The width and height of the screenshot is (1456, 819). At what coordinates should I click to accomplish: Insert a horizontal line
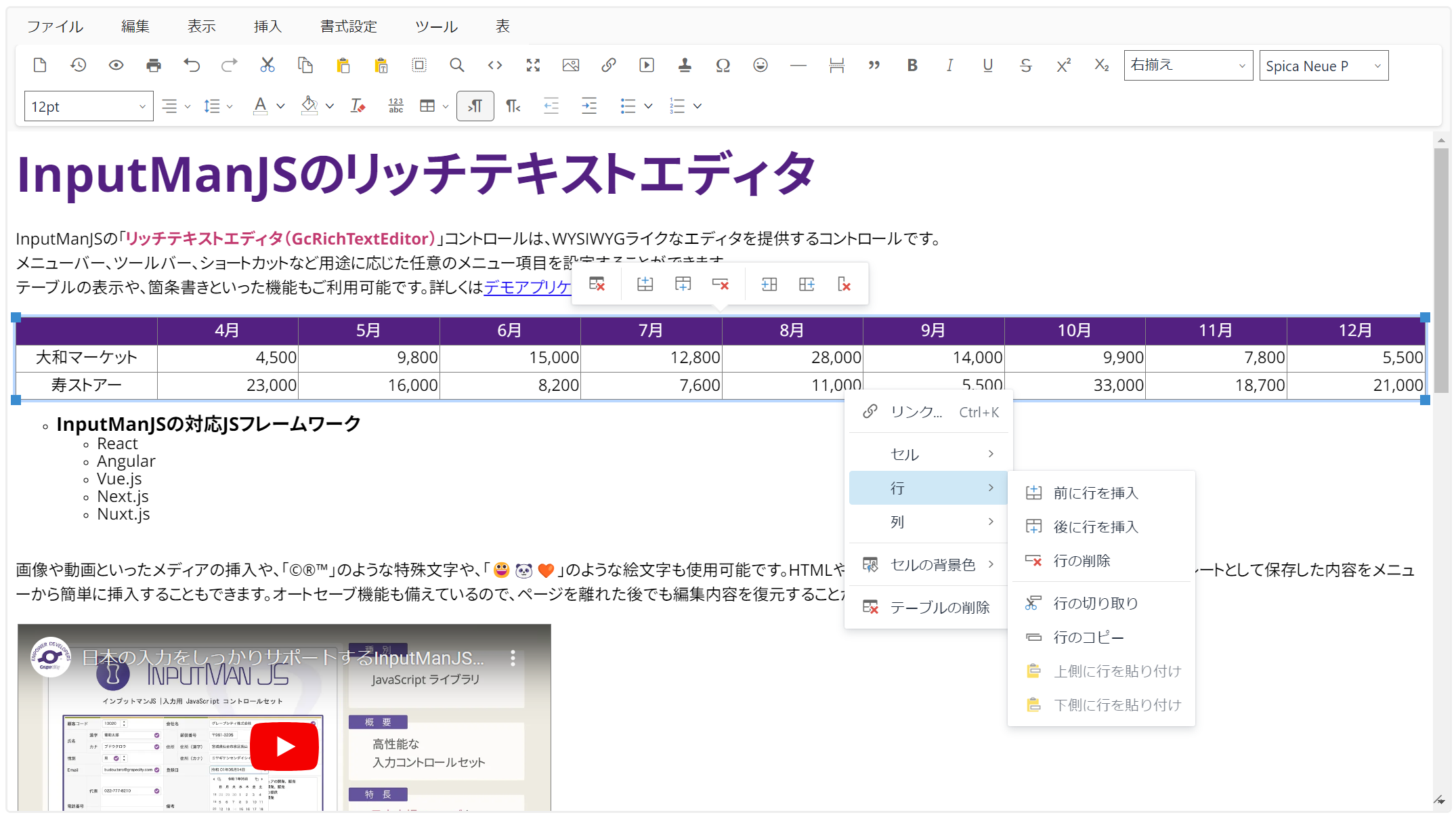(798, 65)
